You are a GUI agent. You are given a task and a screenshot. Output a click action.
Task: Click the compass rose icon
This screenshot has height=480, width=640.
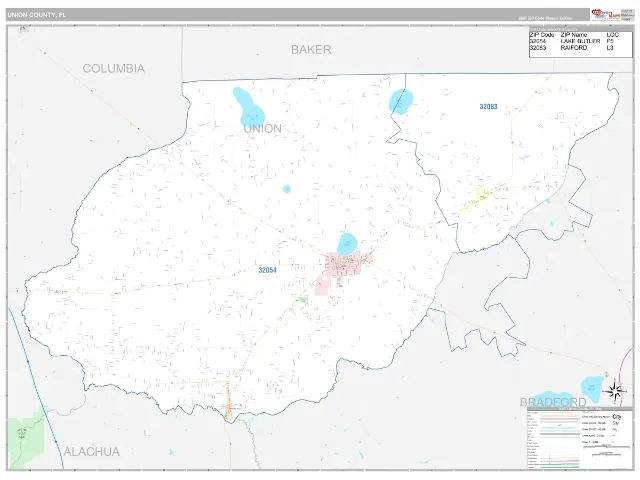click(x=614, y=391)
